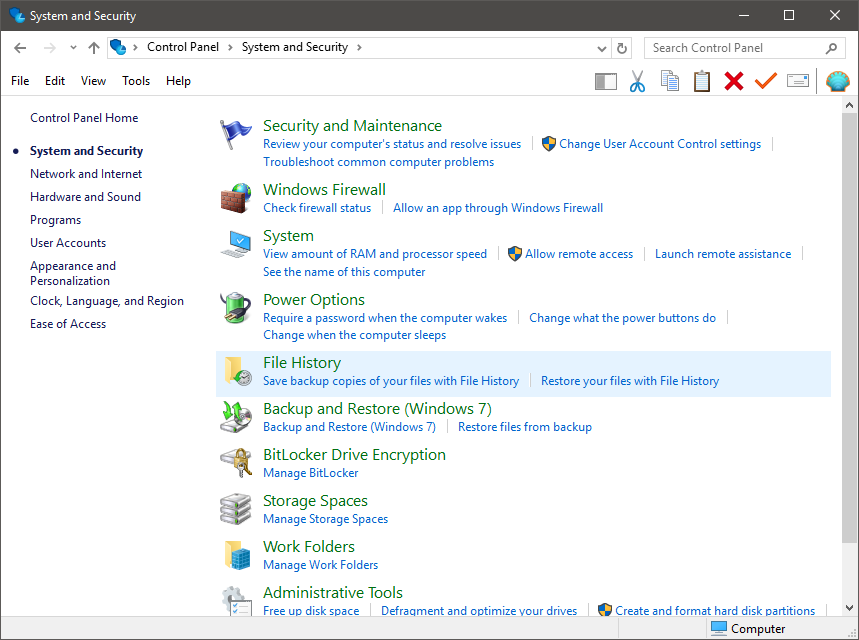Click Computer entry in the status bar
This screenshot has height=640, width=859.
[x=748, y=628]
